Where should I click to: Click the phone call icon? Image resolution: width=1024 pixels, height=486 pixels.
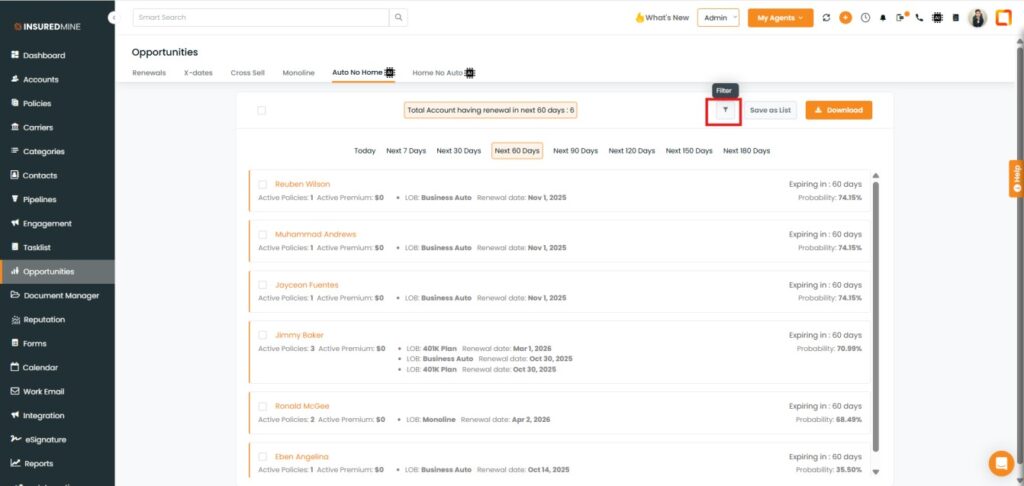point(919,18)
